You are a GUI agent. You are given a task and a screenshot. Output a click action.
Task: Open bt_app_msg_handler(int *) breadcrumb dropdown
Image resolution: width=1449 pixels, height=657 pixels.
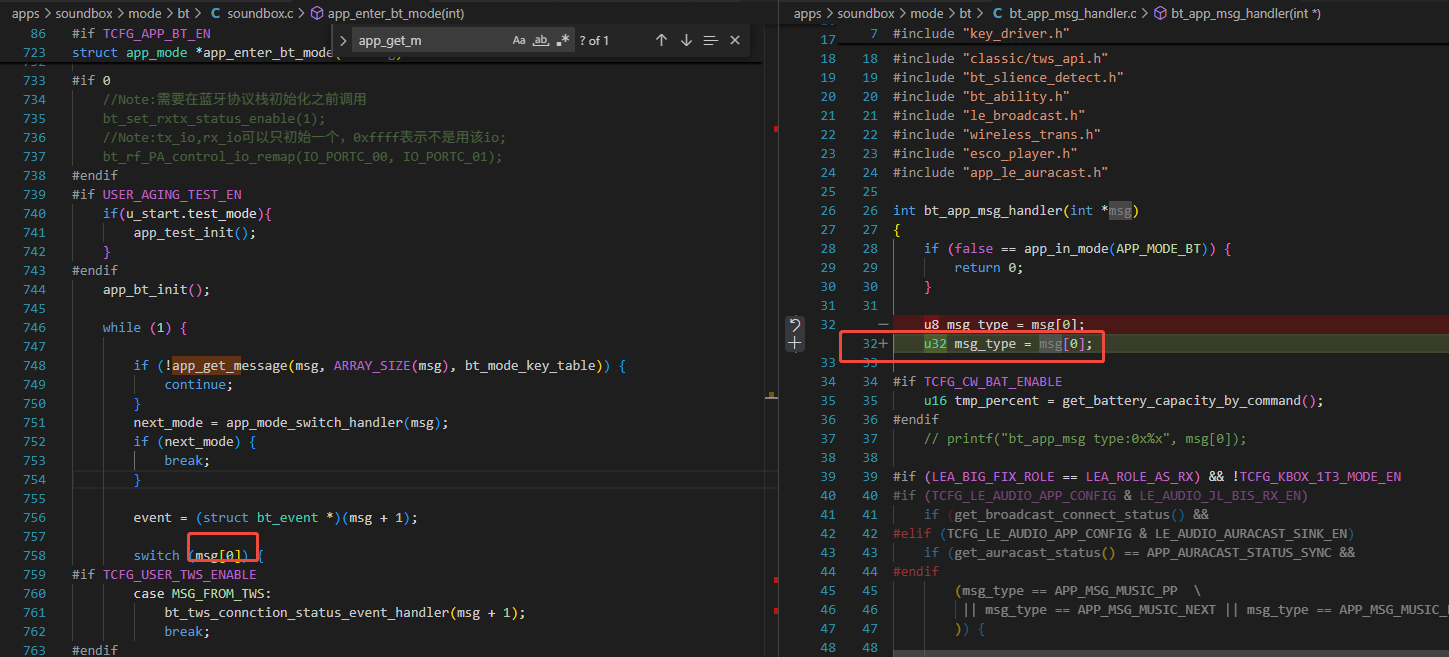tap(1246, 14)
